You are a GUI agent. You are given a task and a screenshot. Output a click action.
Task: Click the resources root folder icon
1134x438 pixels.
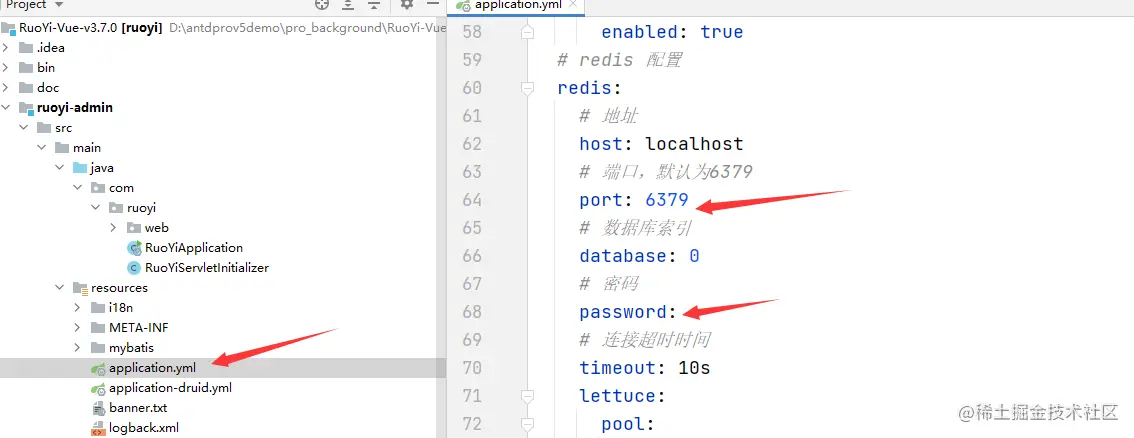click(x=80, y=288)
